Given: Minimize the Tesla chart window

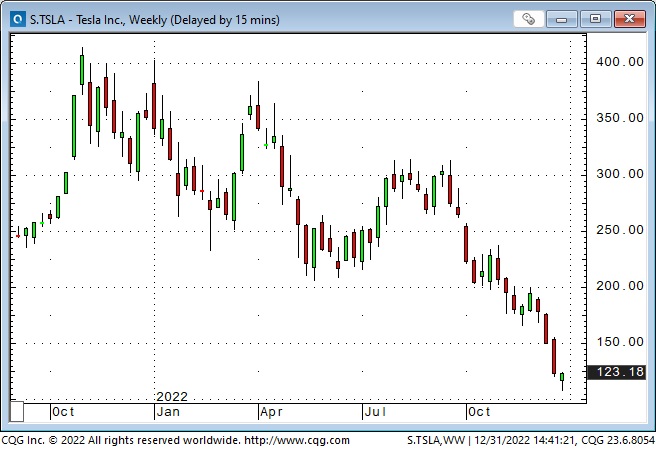Looking at the screenshot, I should pos(561,19).
